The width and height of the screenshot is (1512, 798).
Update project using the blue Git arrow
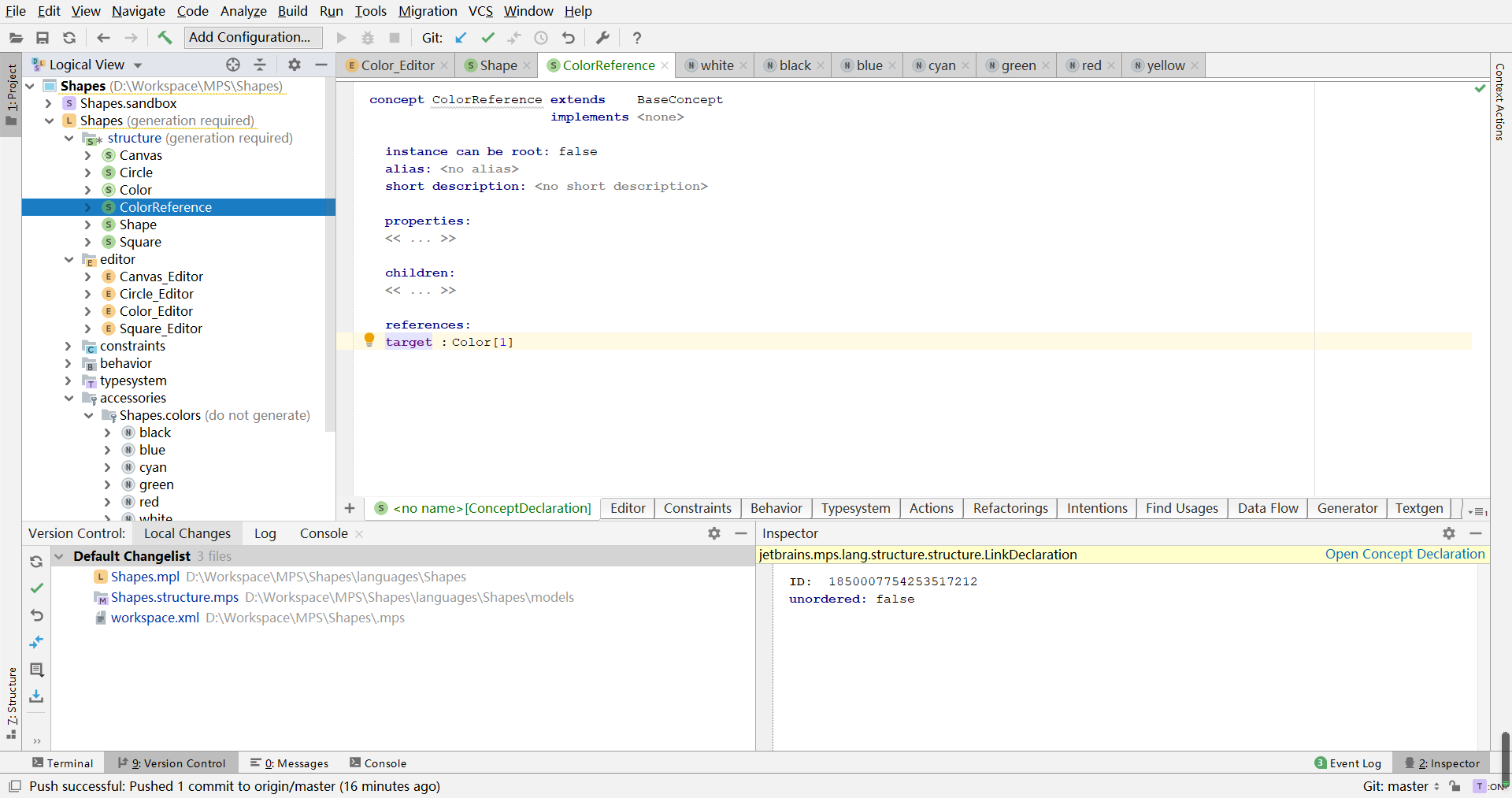[461, 37]
